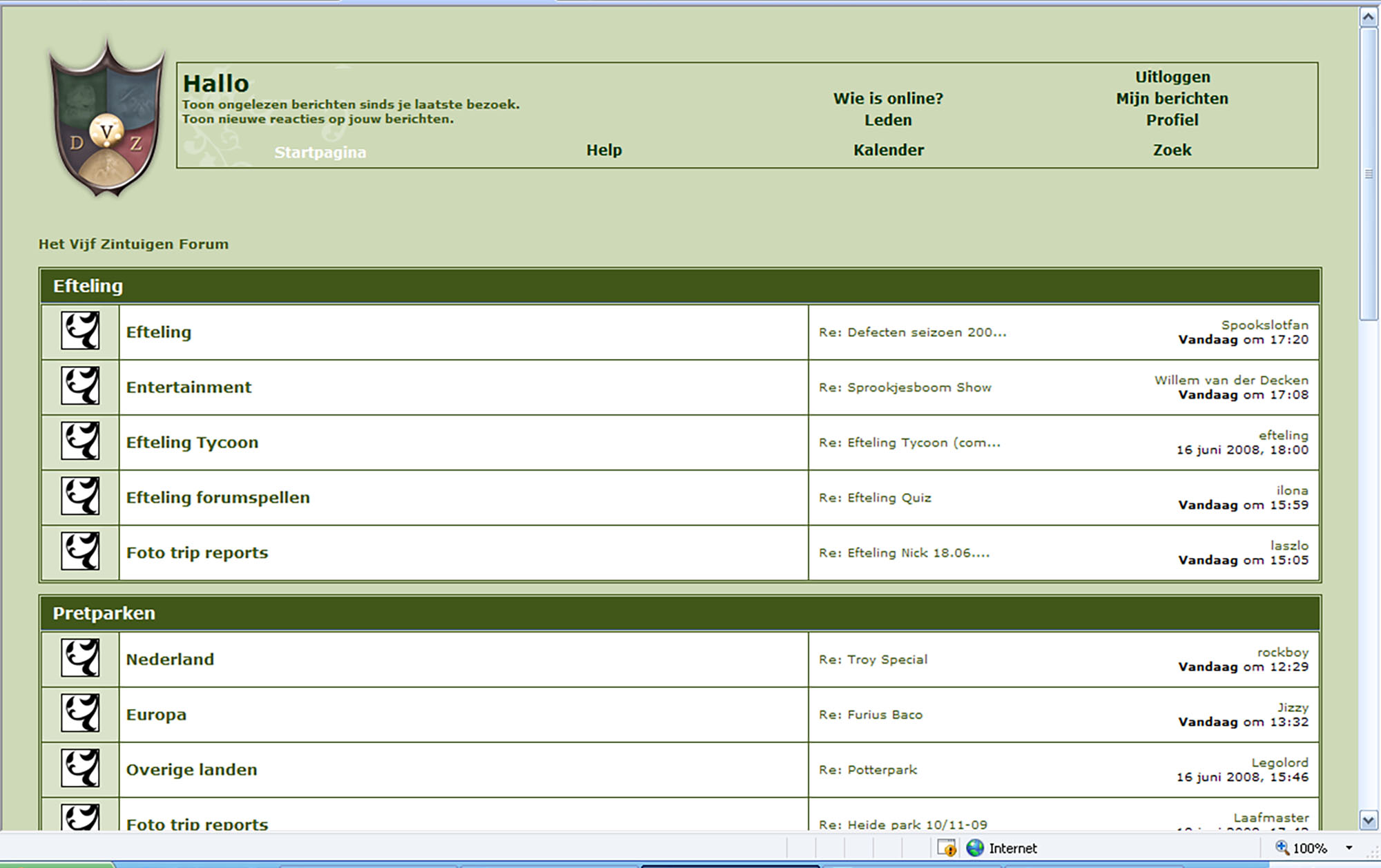Open the Efteling Tycoon board
Screen dimensions: 1381x868
click(x=192, y=443)
